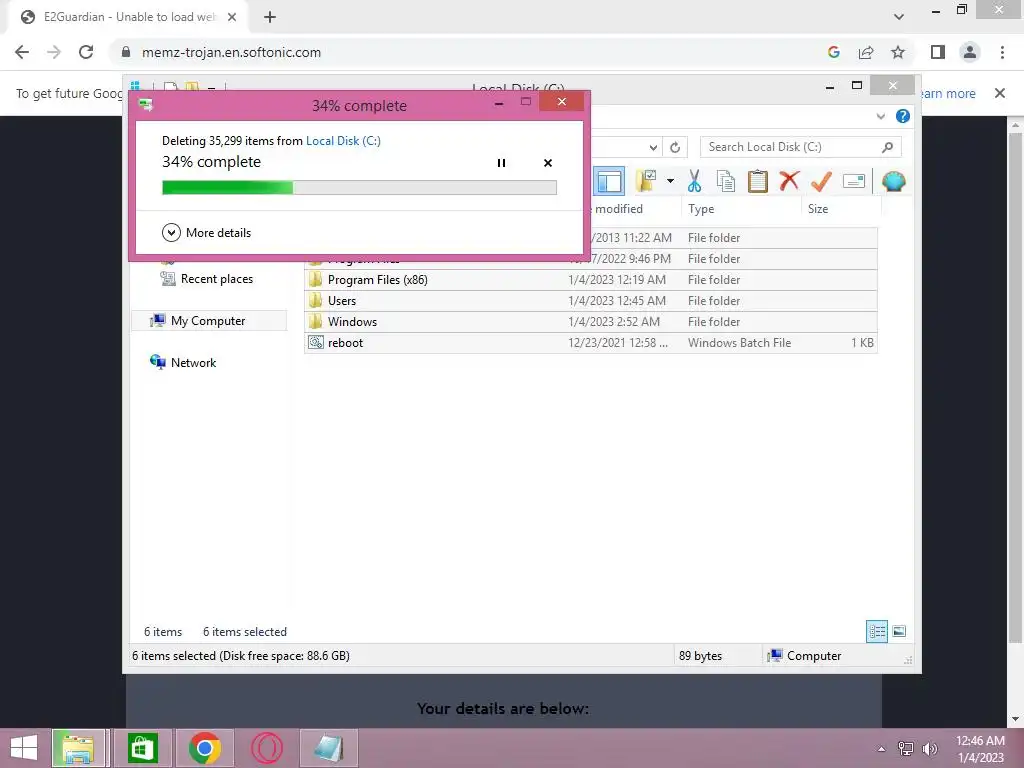Open the notepad app on the taskbar
Image resolution: width=1024 pixels, height=768 pixels.
[x=328, y=748]
